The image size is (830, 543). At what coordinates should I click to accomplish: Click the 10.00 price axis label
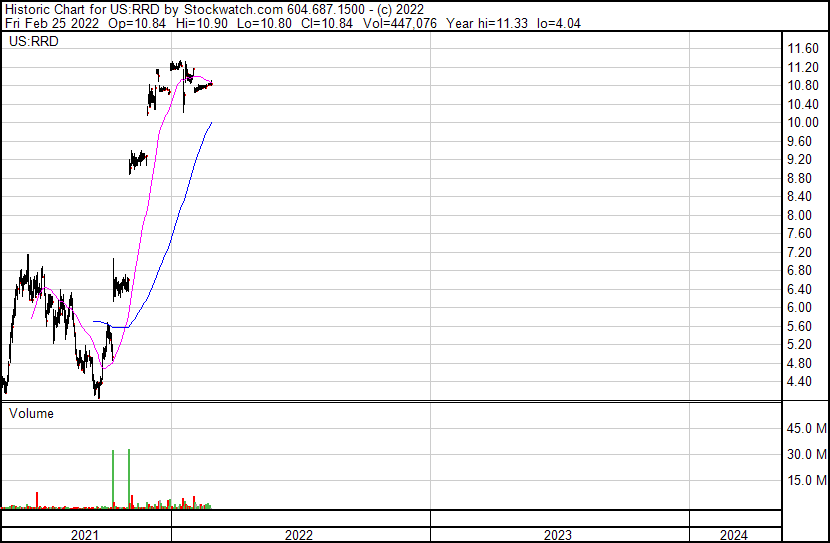pos(804,123)
